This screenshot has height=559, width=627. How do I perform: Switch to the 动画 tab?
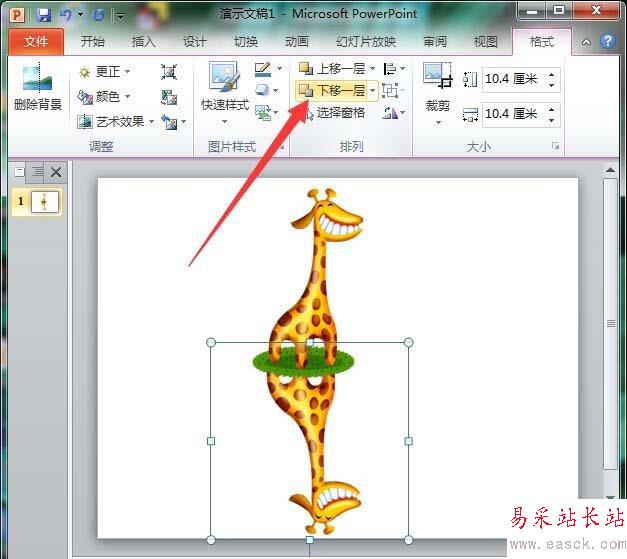[297, 41]
